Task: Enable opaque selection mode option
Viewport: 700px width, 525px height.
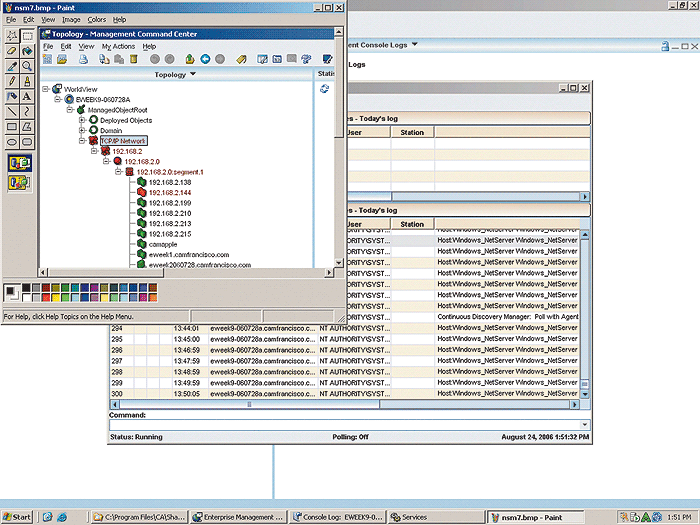Action: [x=20, y=163]
